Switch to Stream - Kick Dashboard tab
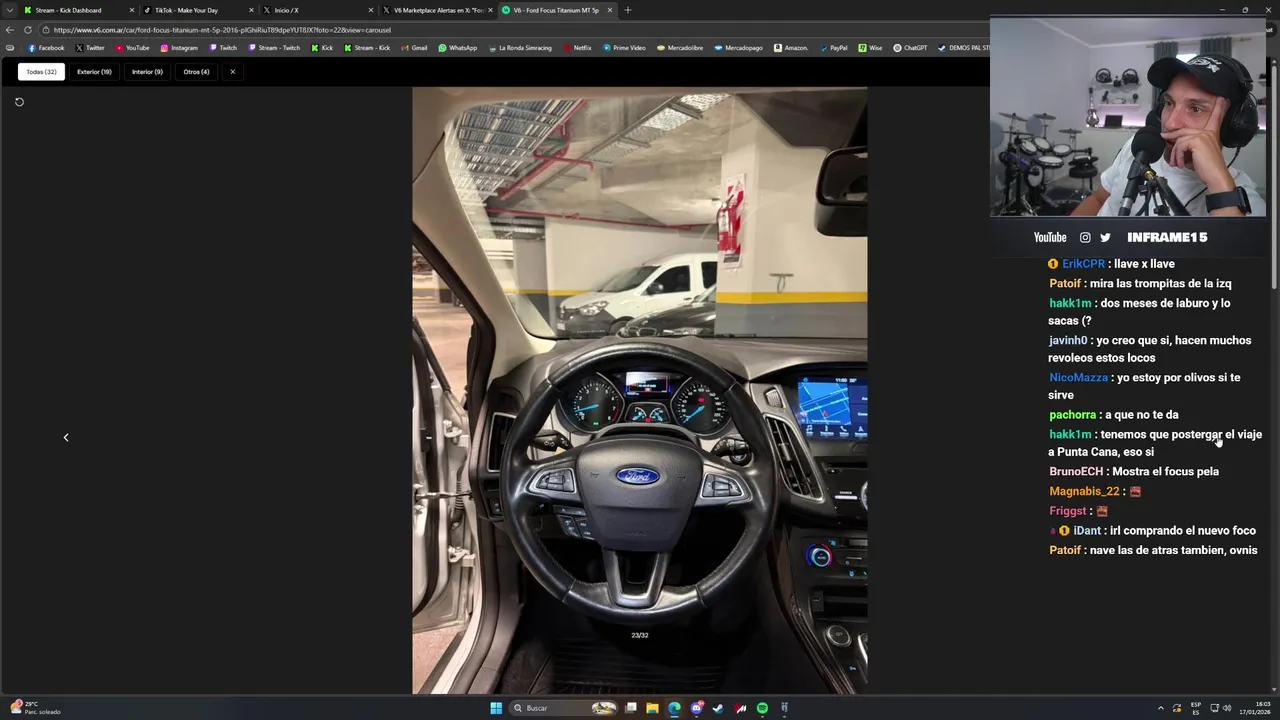The width and height of the screenshot is (1280, 720). [78, 10]
